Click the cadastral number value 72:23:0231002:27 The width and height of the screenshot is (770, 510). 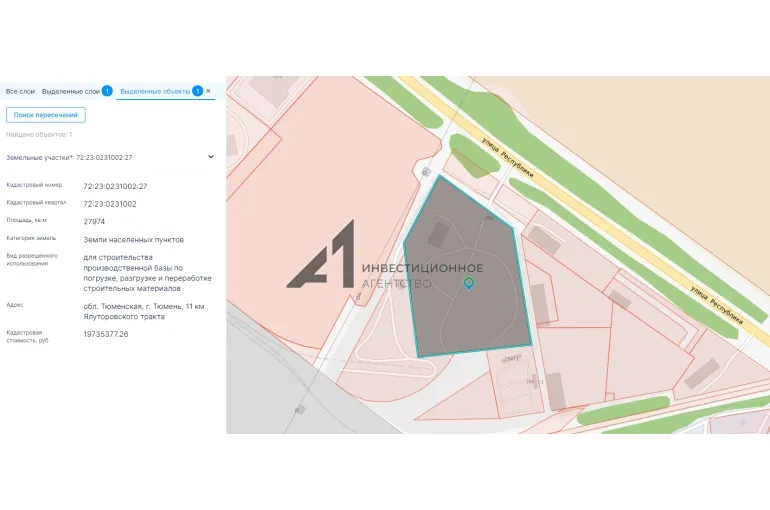click(x=115, y=186)
